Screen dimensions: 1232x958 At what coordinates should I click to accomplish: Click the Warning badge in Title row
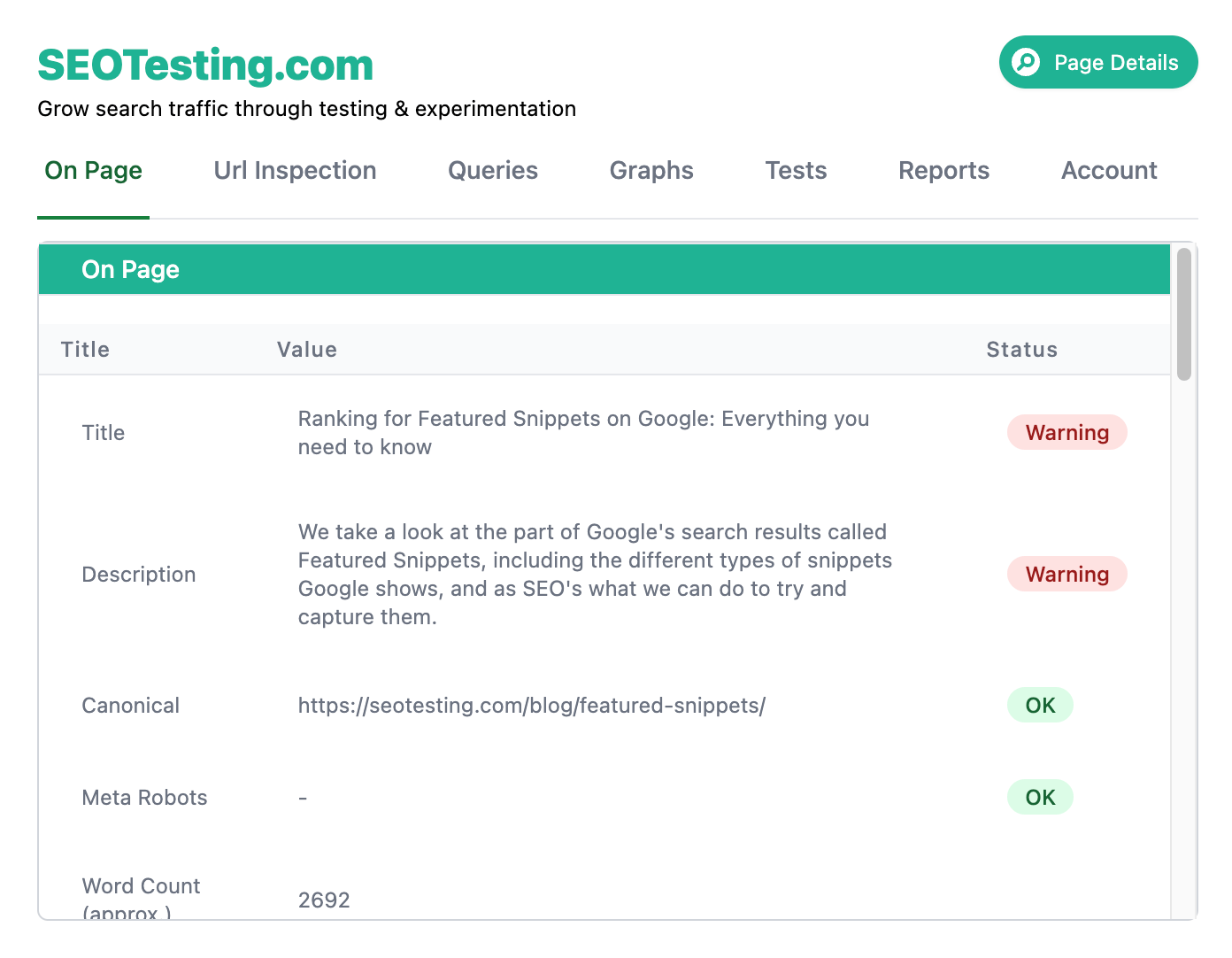pyautogui.click(x=1066, y=432)
